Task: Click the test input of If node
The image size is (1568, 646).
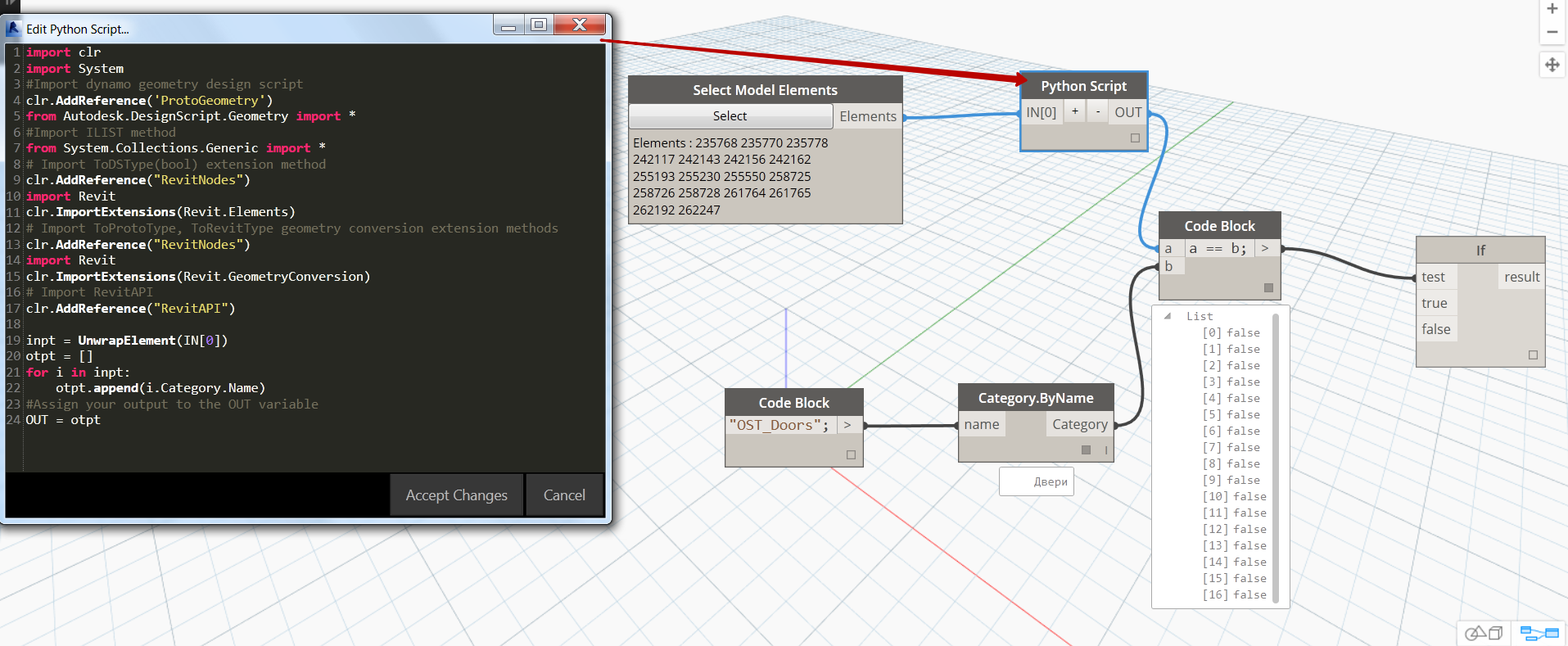Action: tap(1436, 277)
